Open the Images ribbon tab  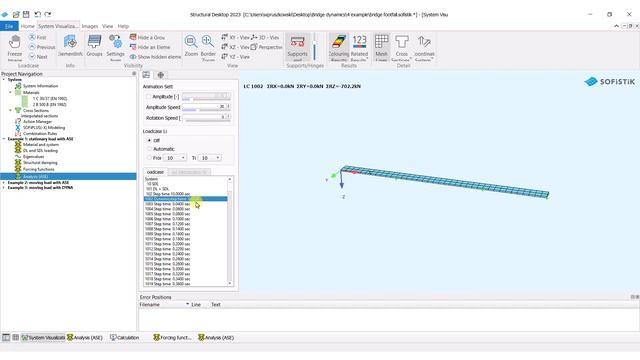point(90,26)
